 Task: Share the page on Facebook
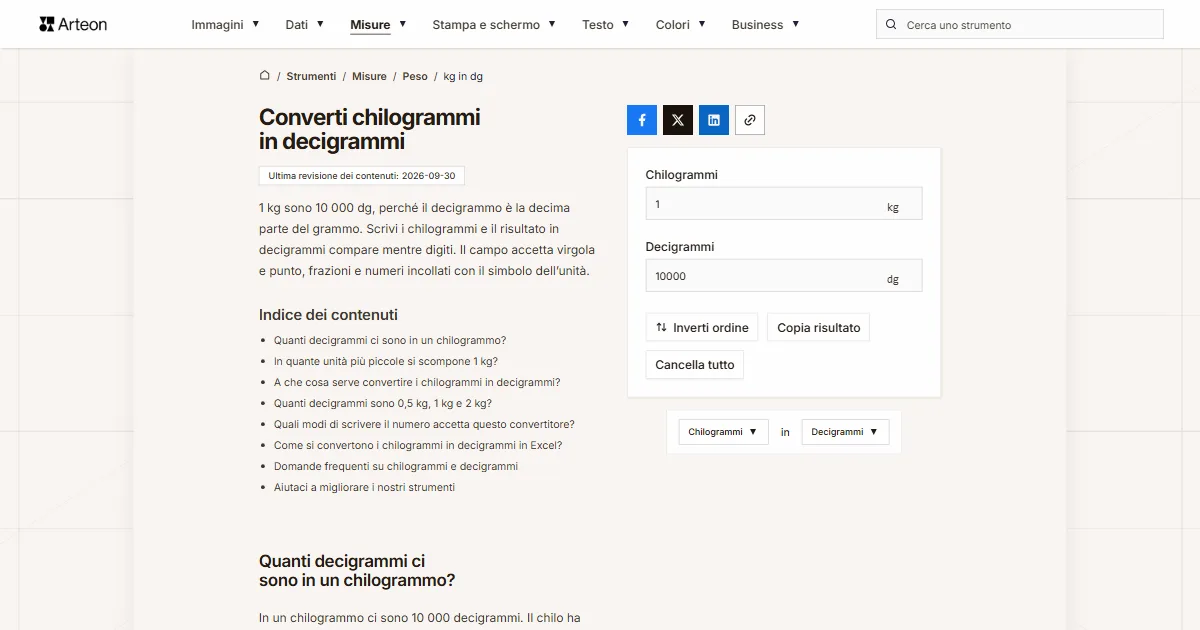point(642,120)
